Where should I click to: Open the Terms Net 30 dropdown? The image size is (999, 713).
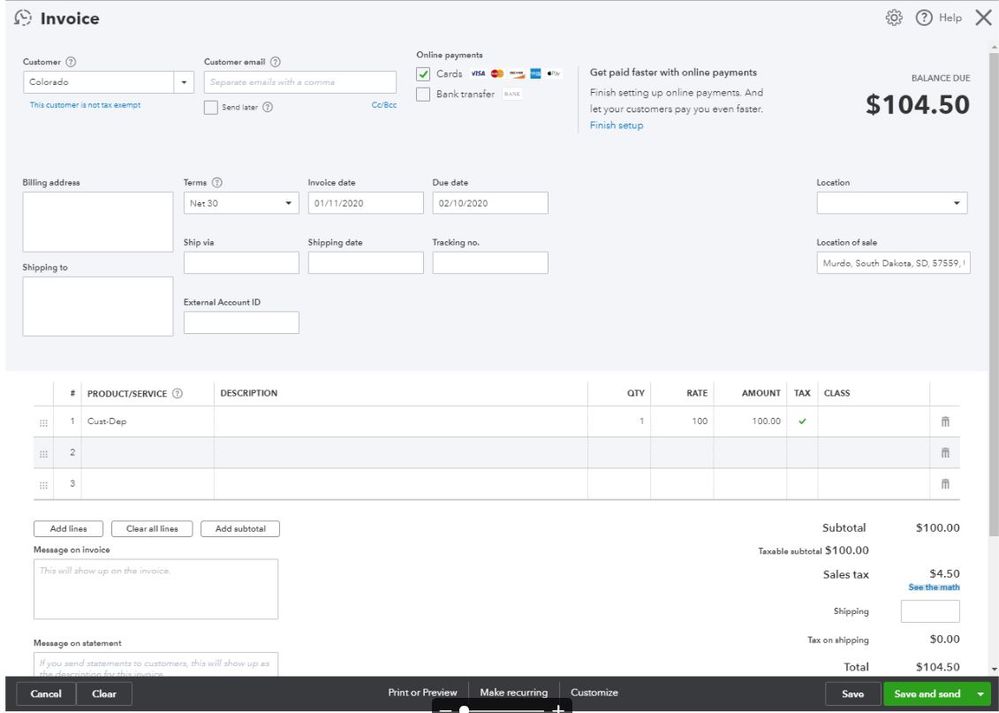(241, 203)
